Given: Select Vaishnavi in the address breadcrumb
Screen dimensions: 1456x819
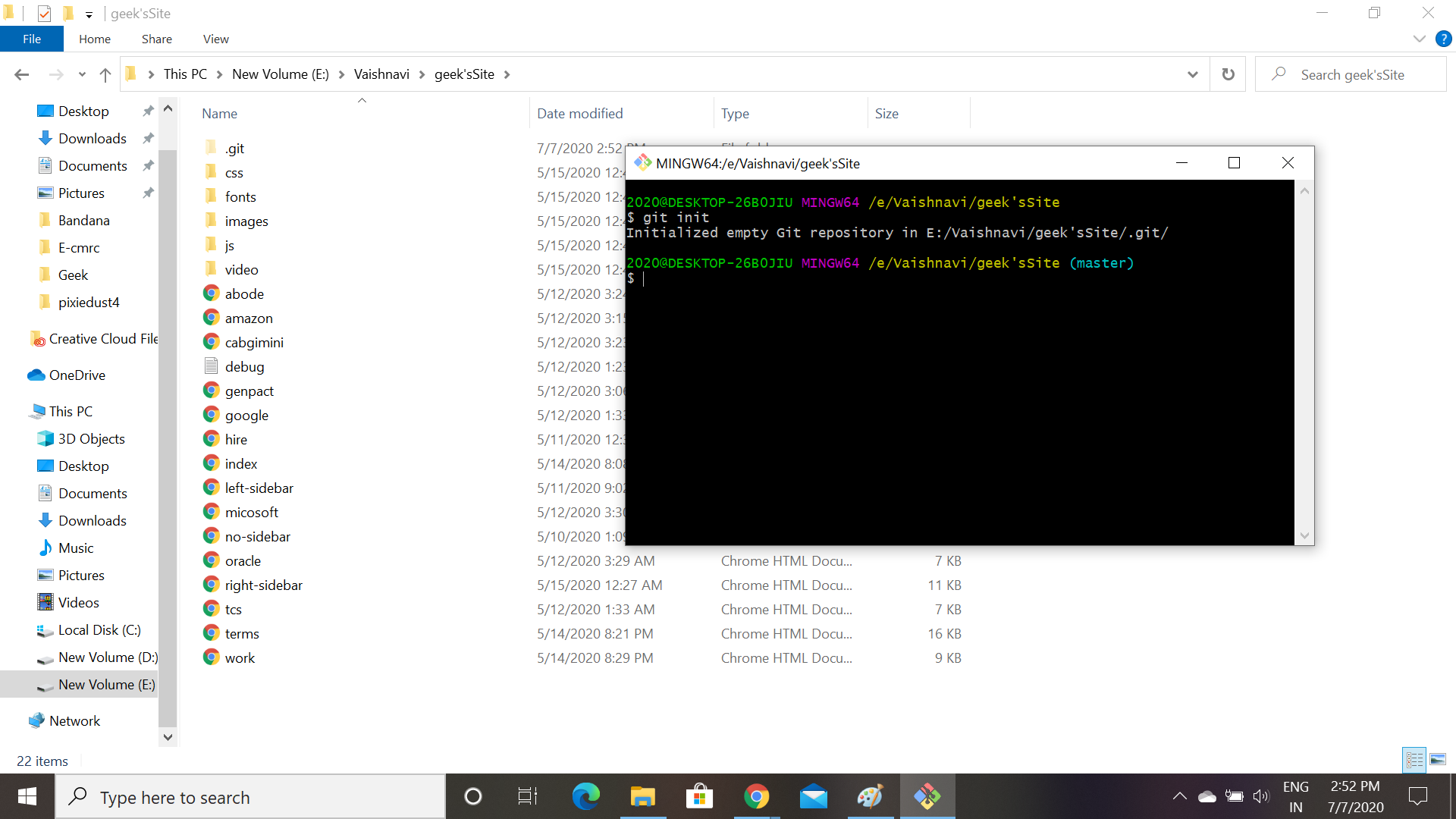Looking at the screenshot, I should [381, 74].
